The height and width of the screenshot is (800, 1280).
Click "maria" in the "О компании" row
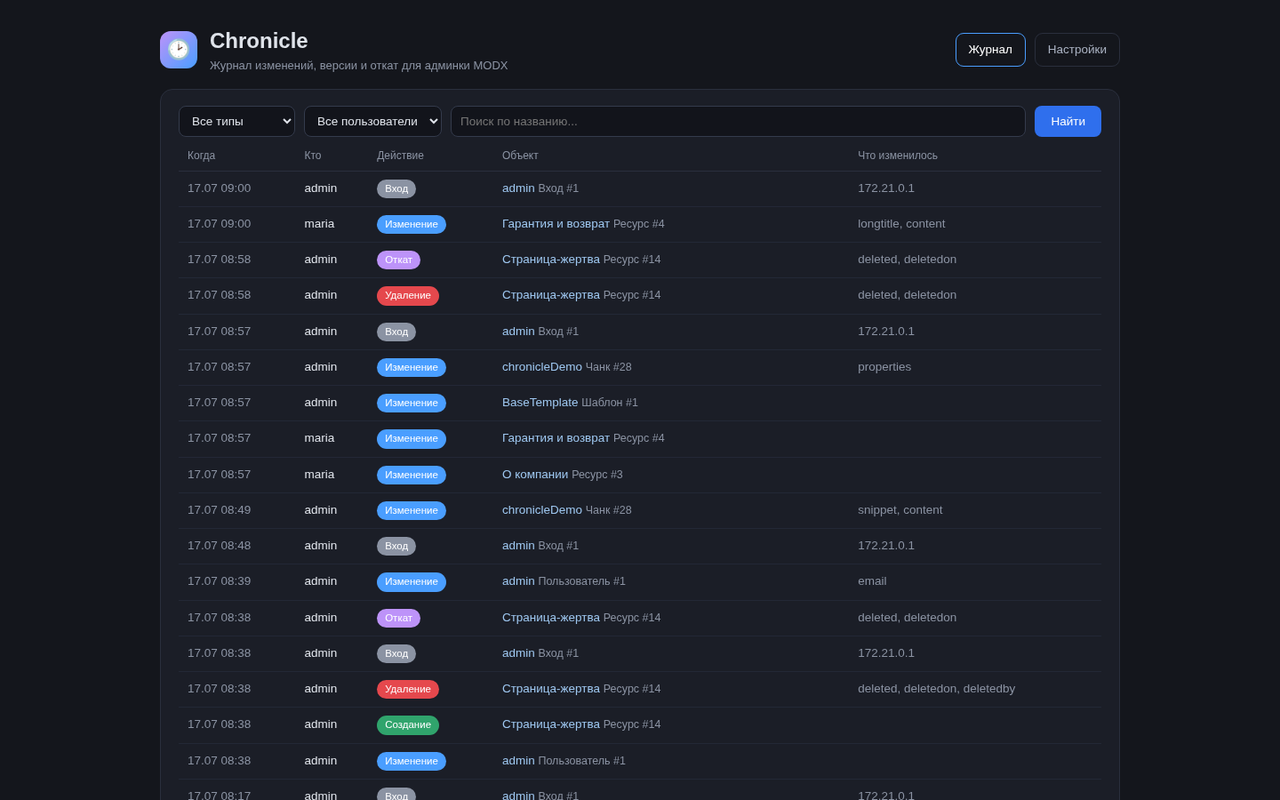320,474
